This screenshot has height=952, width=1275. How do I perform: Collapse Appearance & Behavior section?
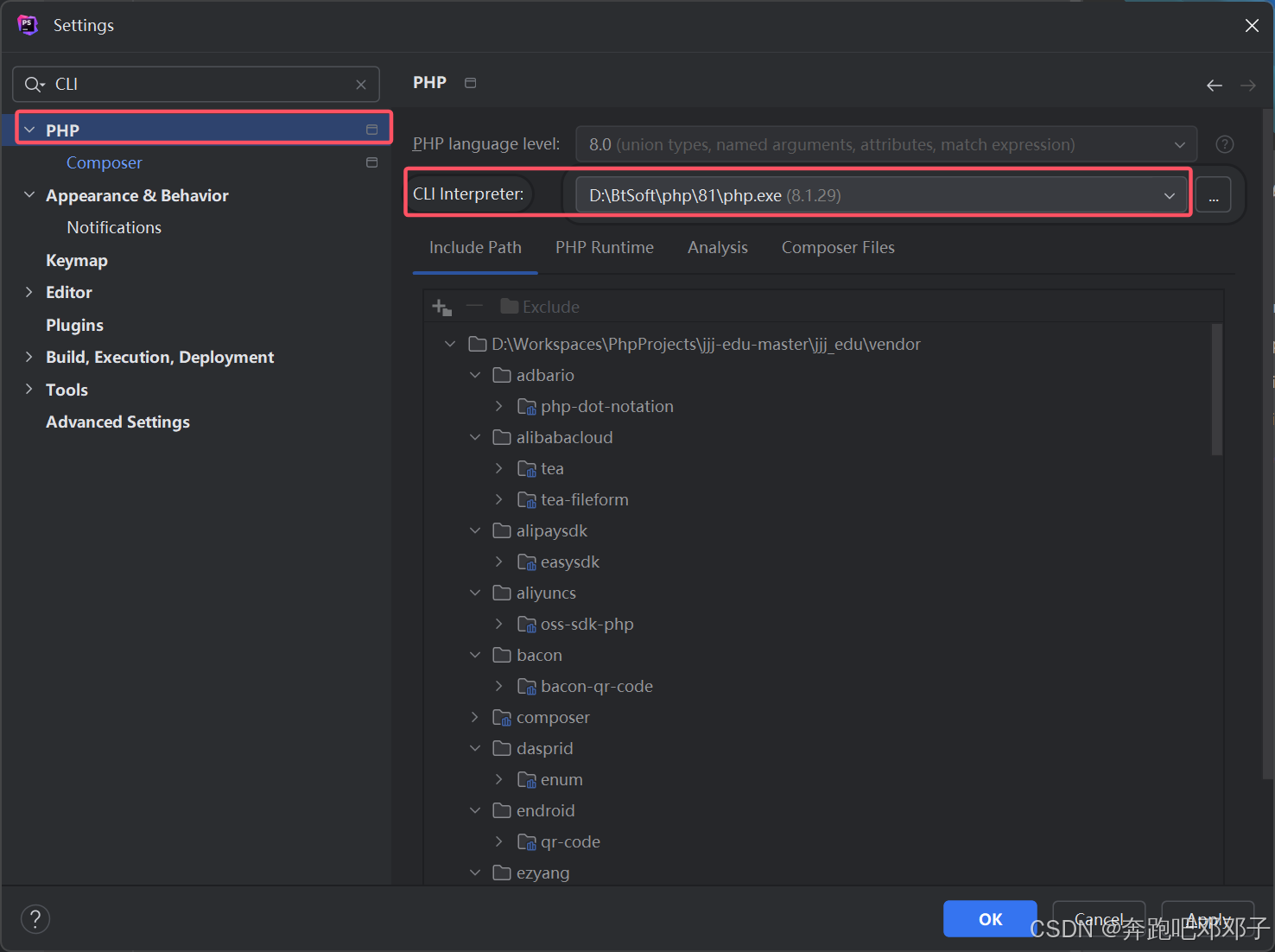29,195
